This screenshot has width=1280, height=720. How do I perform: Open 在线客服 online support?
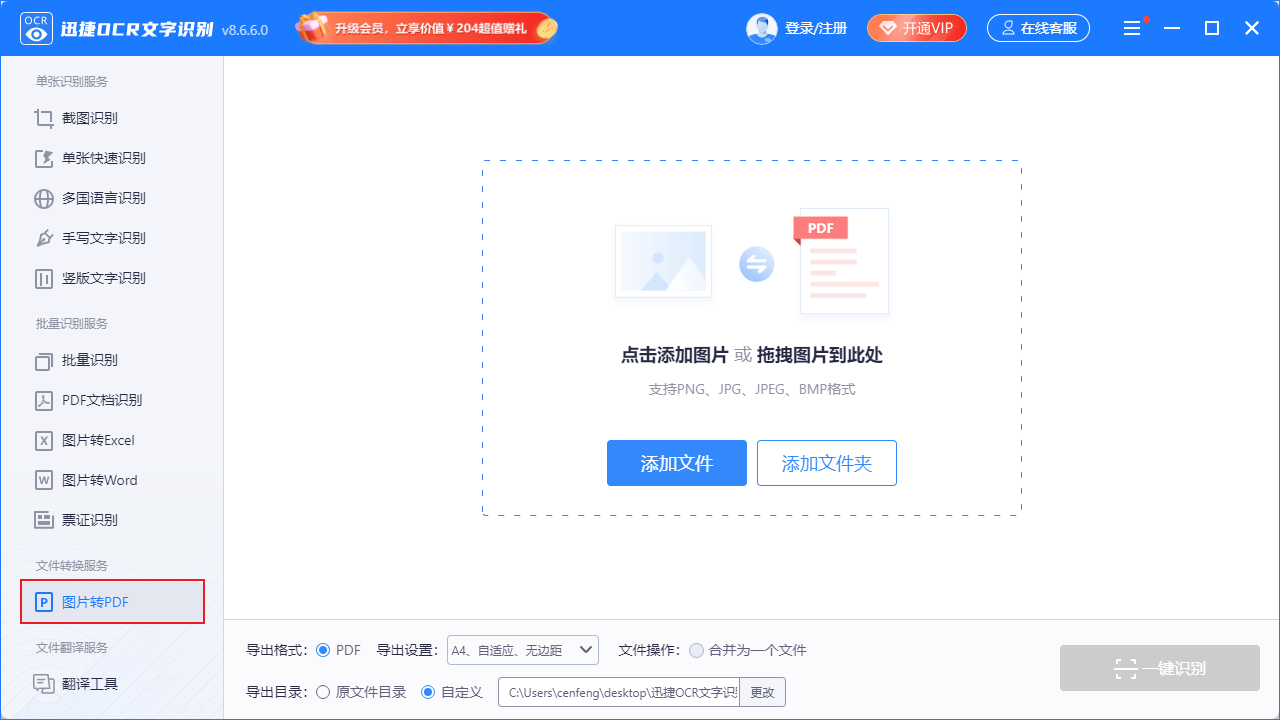pyautogui.click(x=1039, y=28)
